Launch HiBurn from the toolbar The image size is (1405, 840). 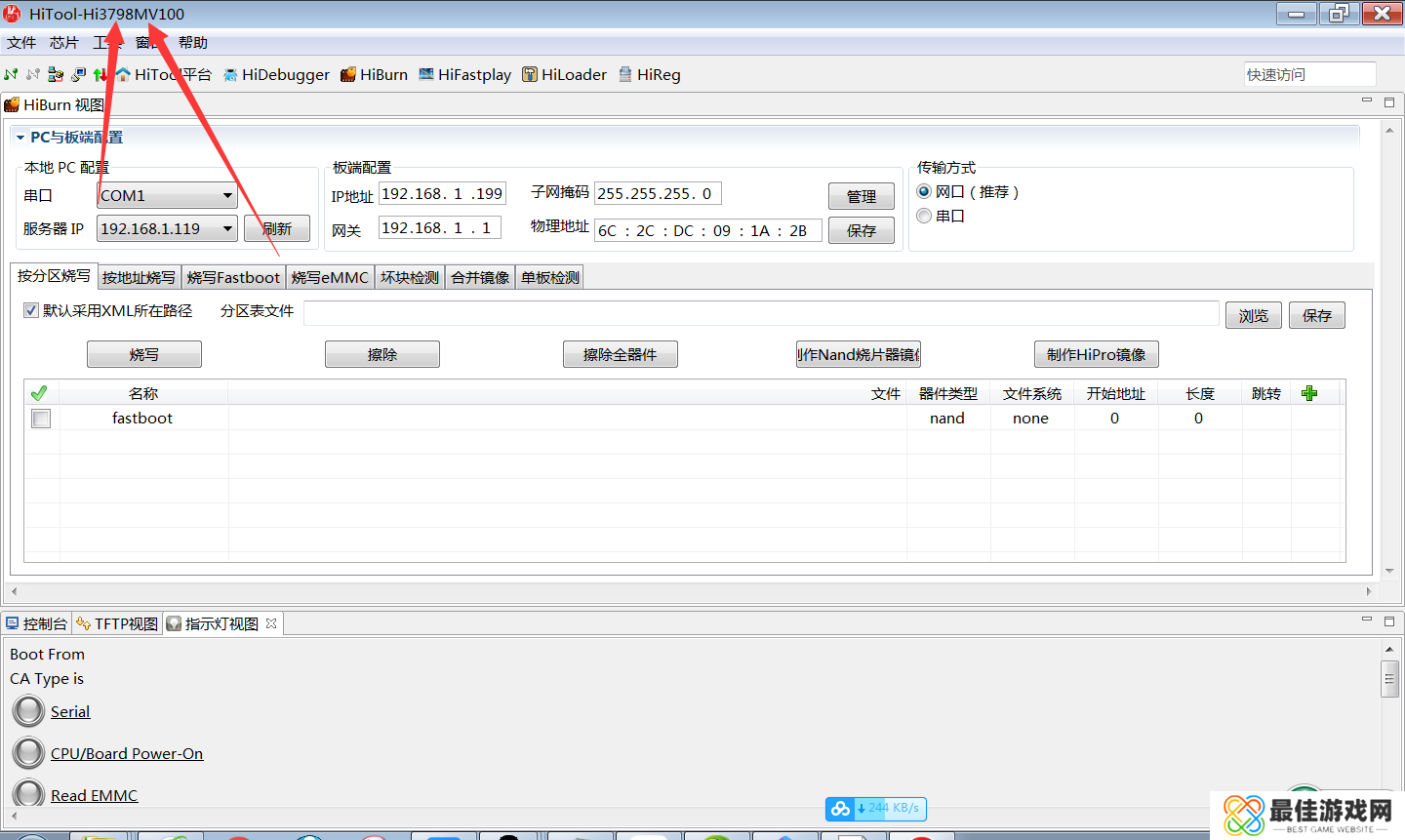(374, 75)
